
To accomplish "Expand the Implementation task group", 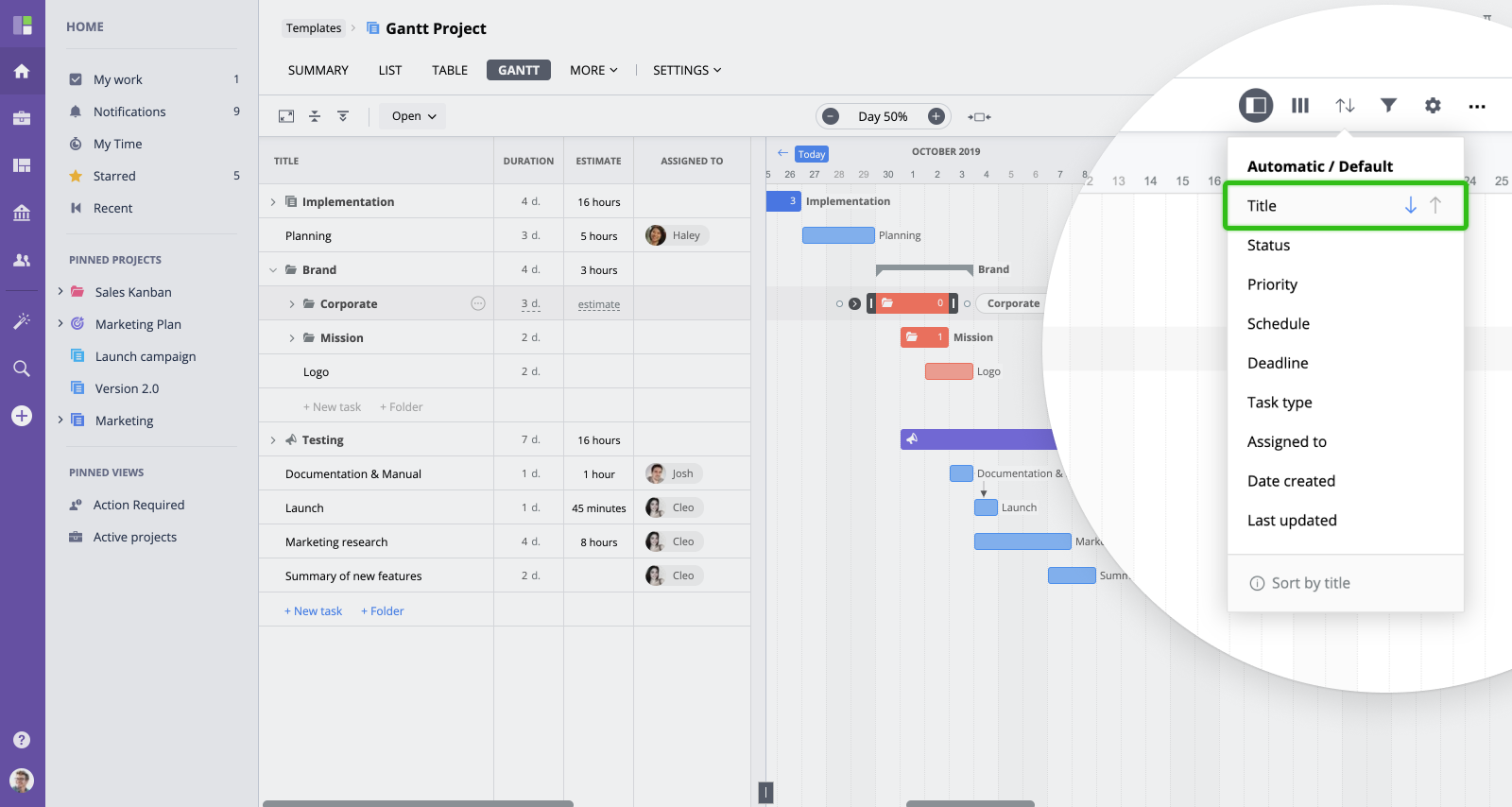I will pos(273,201).
